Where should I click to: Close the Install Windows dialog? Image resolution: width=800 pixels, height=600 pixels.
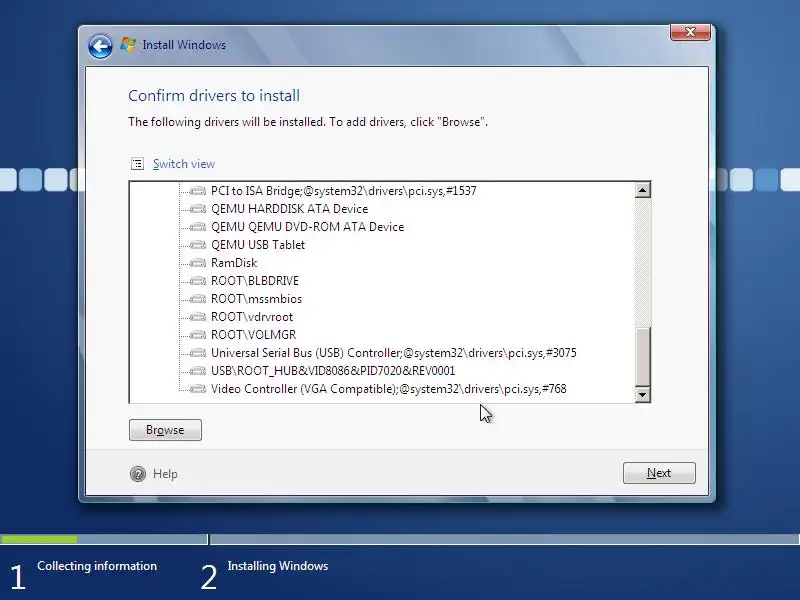(x=690, y=32)
